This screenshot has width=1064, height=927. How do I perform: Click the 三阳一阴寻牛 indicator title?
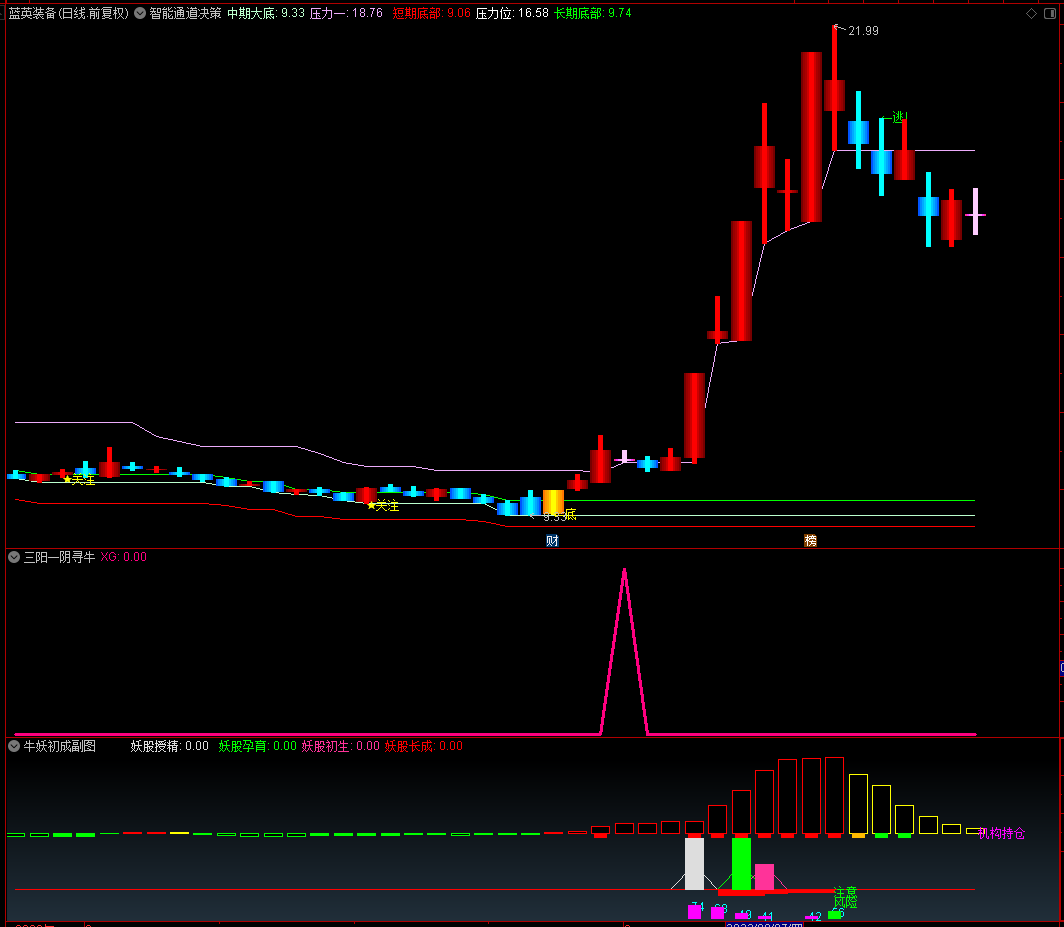click(60, 557)
